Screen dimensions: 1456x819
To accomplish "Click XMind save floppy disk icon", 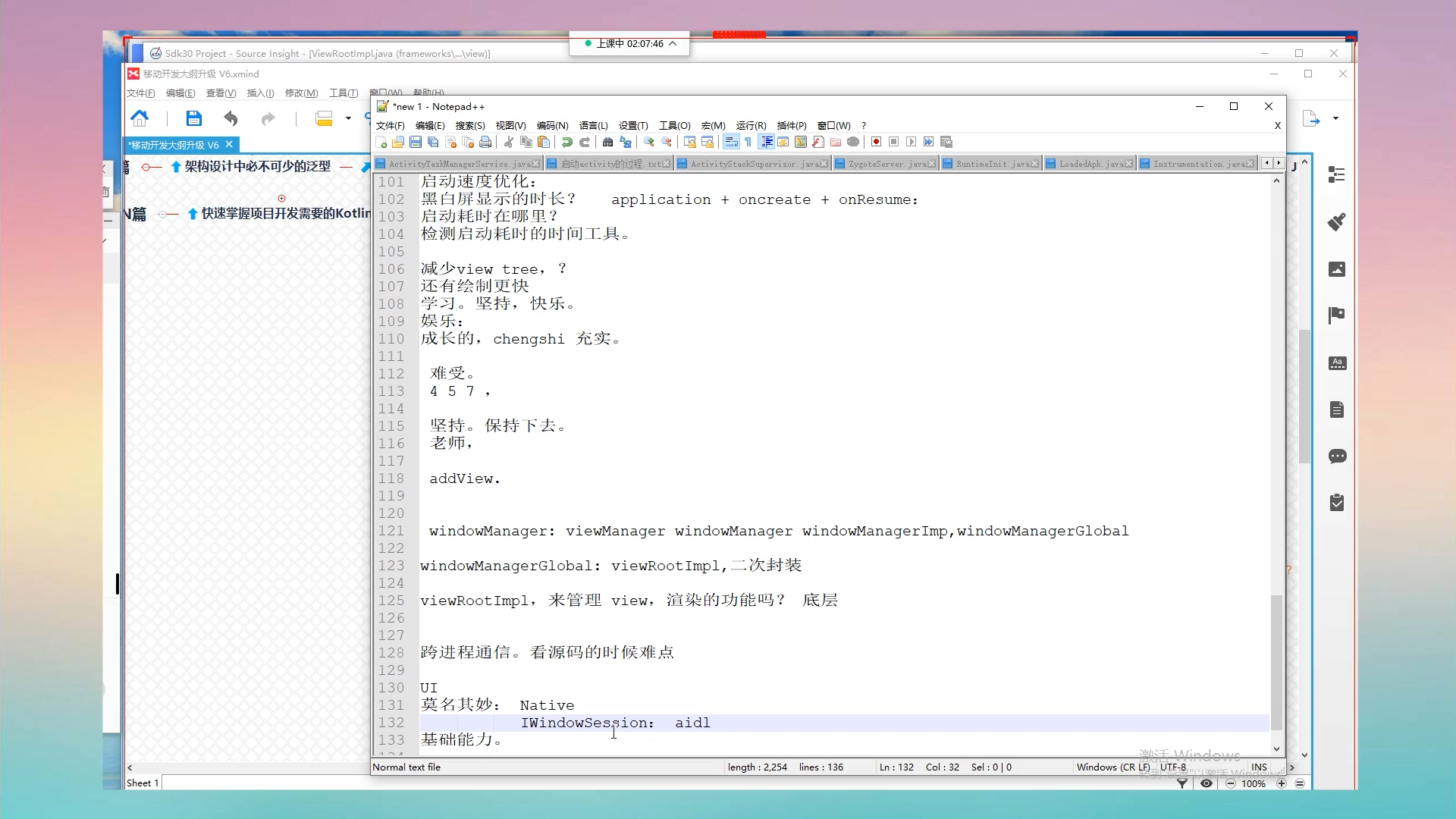I will click(193, 118).
